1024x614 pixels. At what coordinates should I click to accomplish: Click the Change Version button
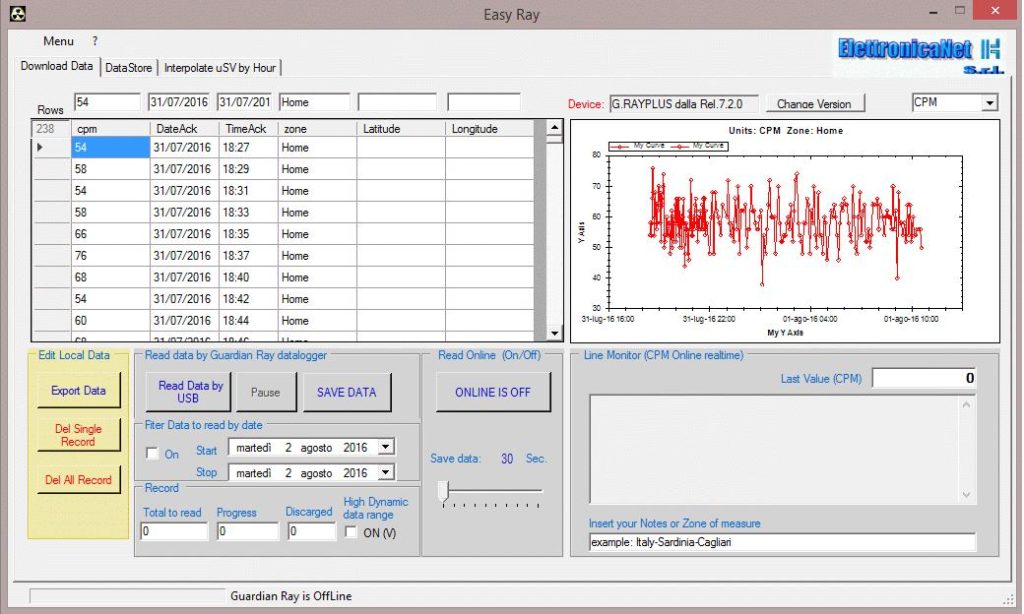pos(814,103)
